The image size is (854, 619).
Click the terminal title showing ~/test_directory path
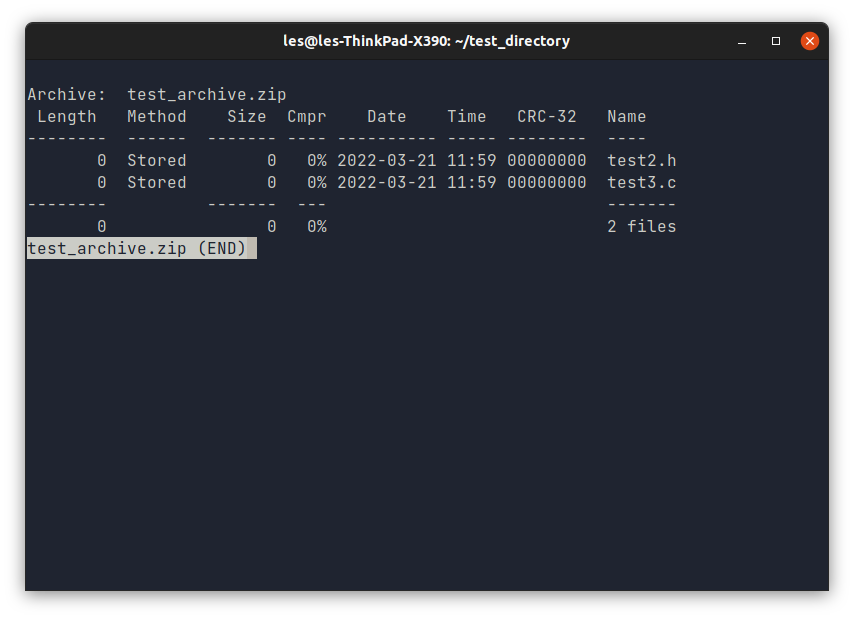(x=427, y=41)
